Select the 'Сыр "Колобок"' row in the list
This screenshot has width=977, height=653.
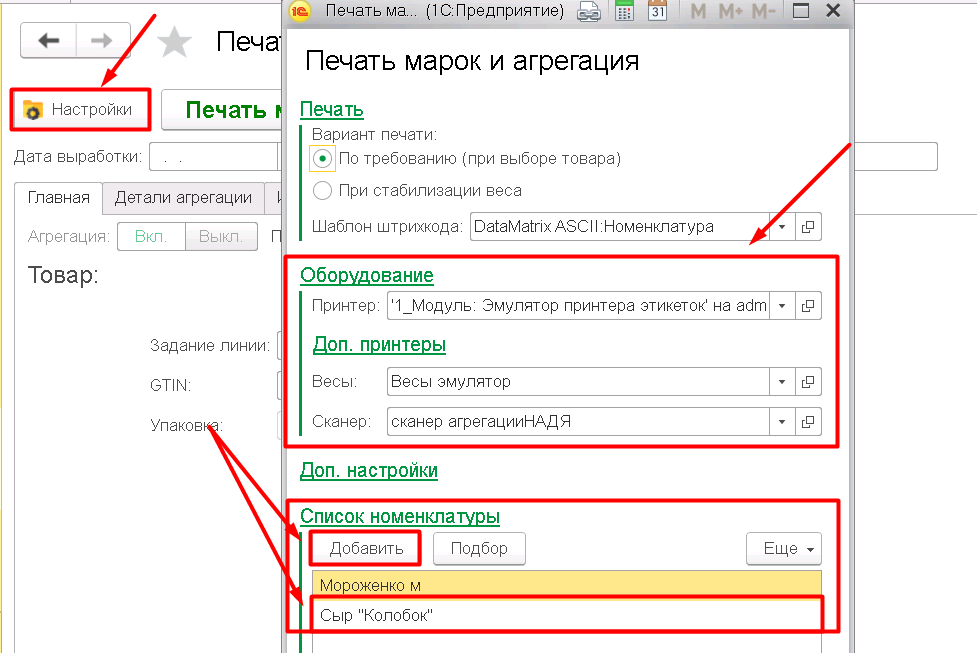[566, 616]
